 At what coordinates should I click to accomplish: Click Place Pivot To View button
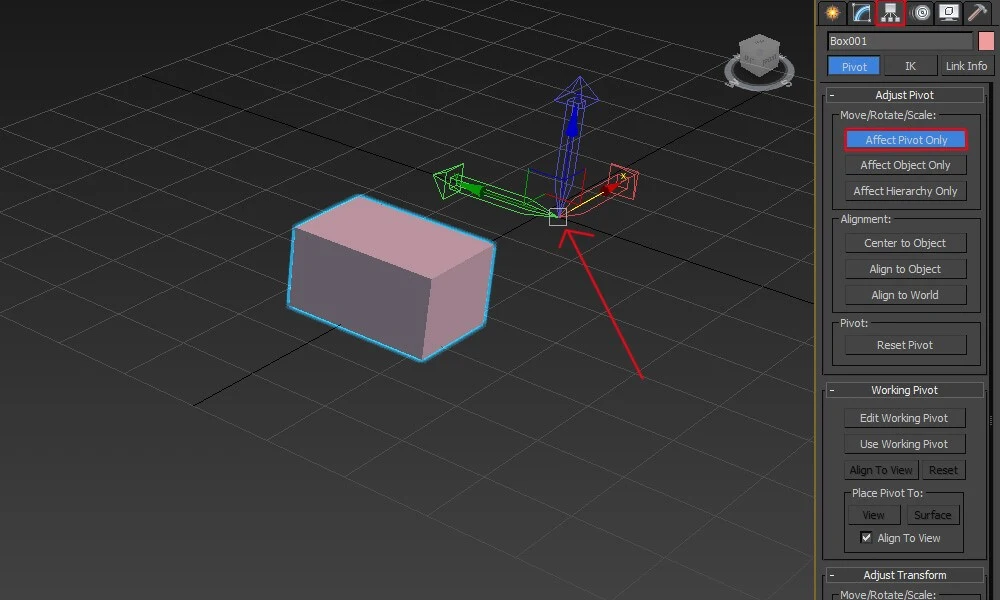[874, 515]
